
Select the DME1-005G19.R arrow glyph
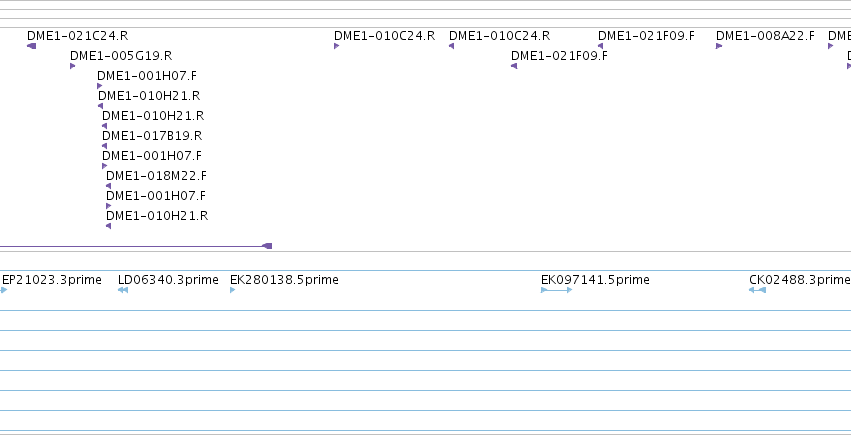pyautogui.click(x=73, y=66)
